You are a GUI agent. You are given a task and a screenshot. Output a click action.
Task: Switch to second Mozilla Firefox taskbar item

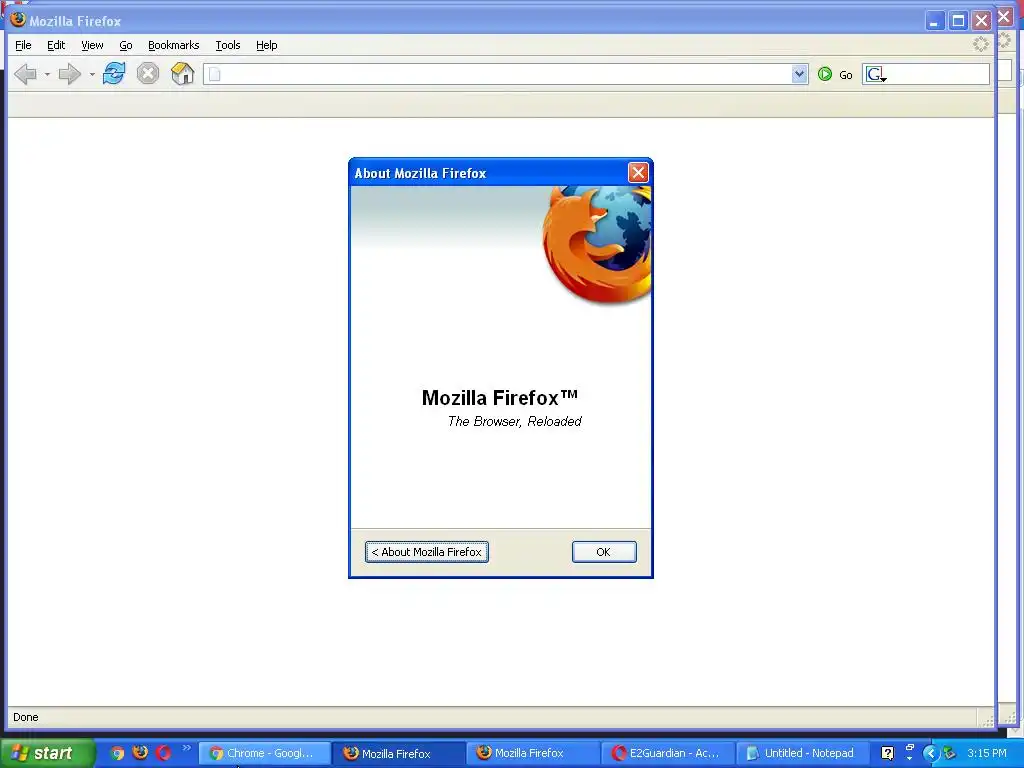(532, 754)
